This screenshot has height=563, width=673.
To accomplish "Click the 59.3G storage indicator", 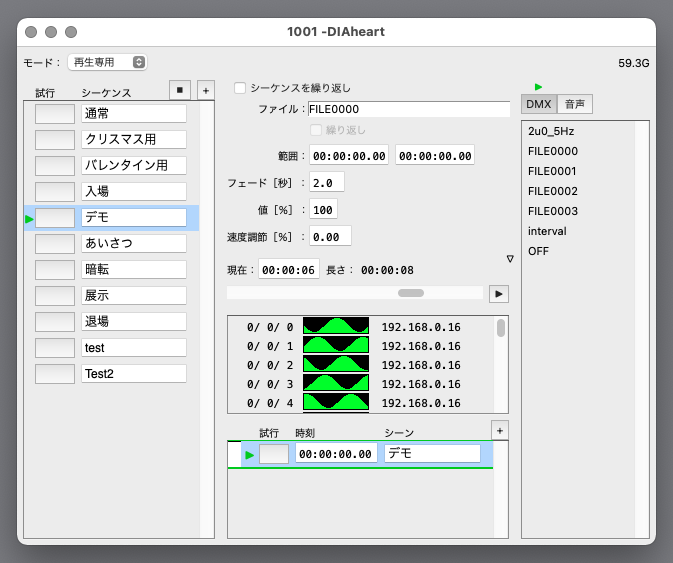I will click(634, 63).
